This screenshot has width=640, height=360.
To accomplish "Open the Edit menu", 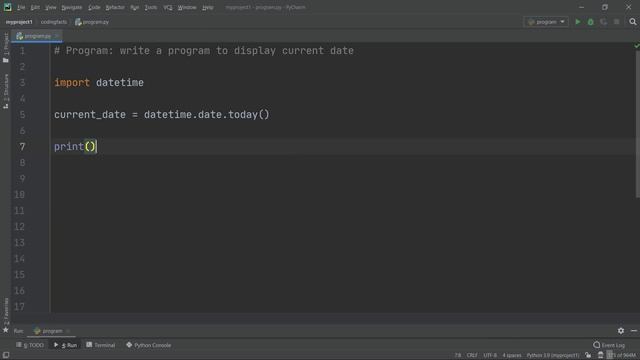I will (35, 7).
